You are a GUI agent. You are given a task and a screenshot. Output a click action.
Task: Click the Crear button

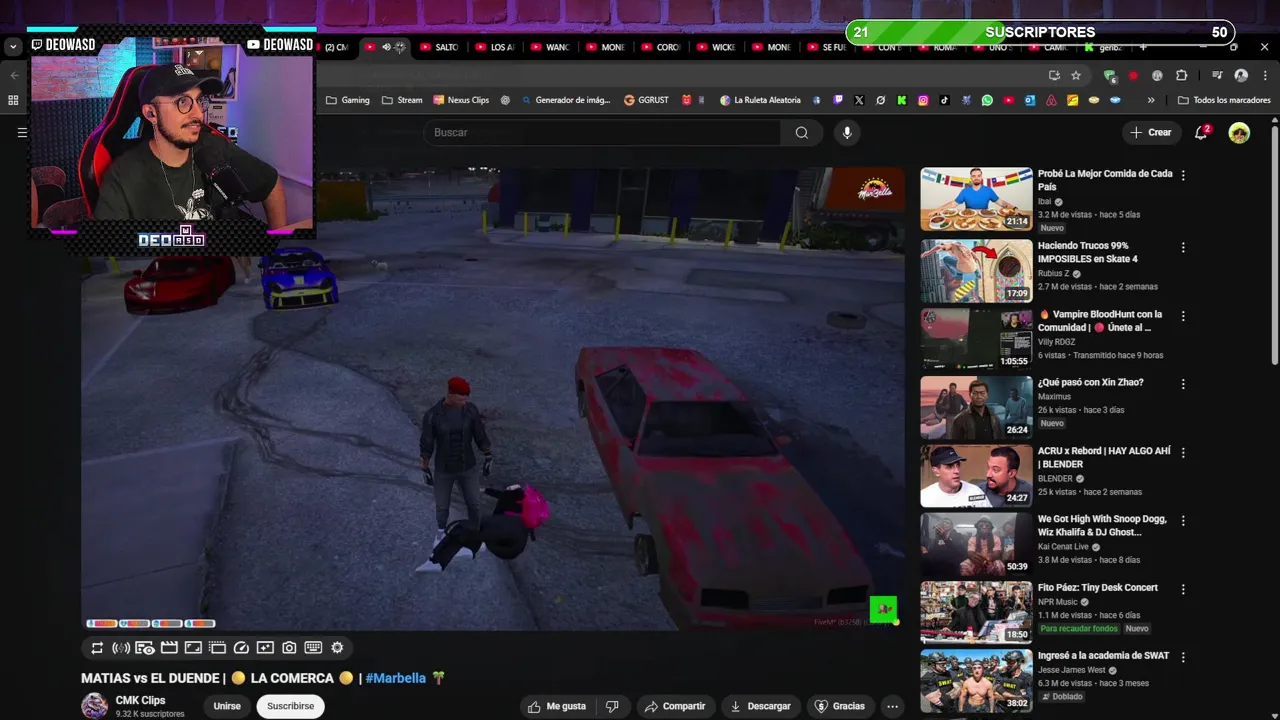[x=1150, y=132]
